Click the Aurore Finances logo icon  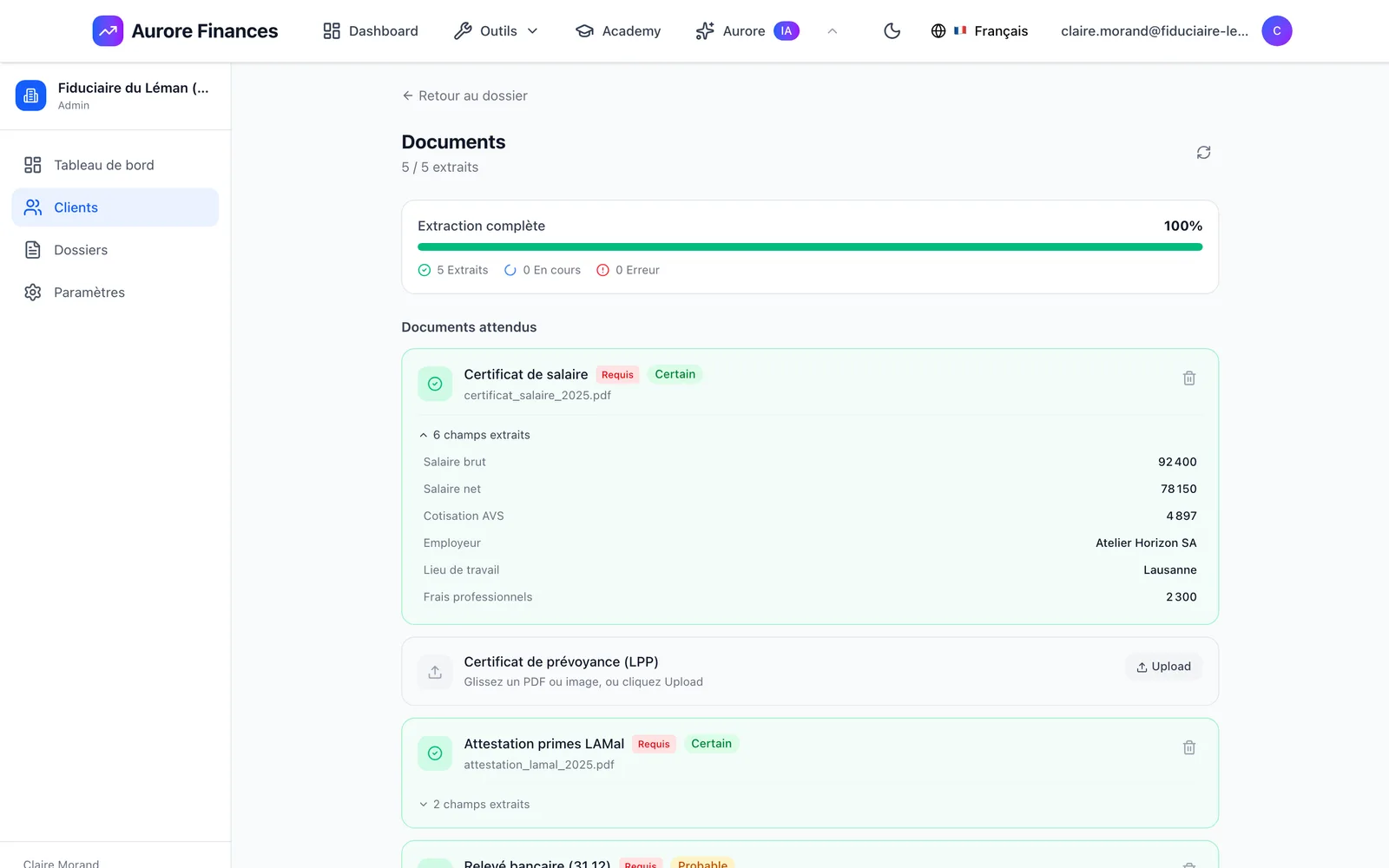point(108,31)
